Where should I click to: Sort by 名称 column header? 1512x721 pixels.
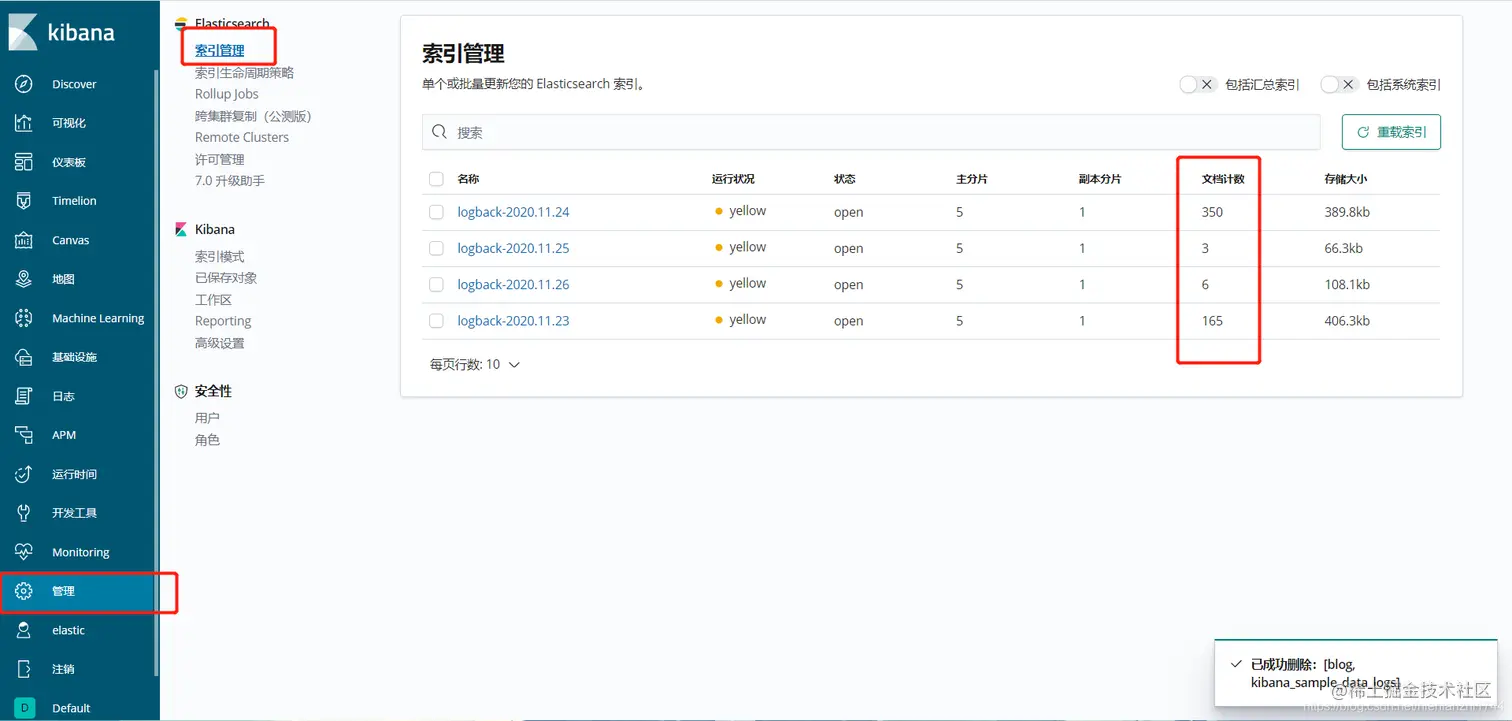point(468,179)
